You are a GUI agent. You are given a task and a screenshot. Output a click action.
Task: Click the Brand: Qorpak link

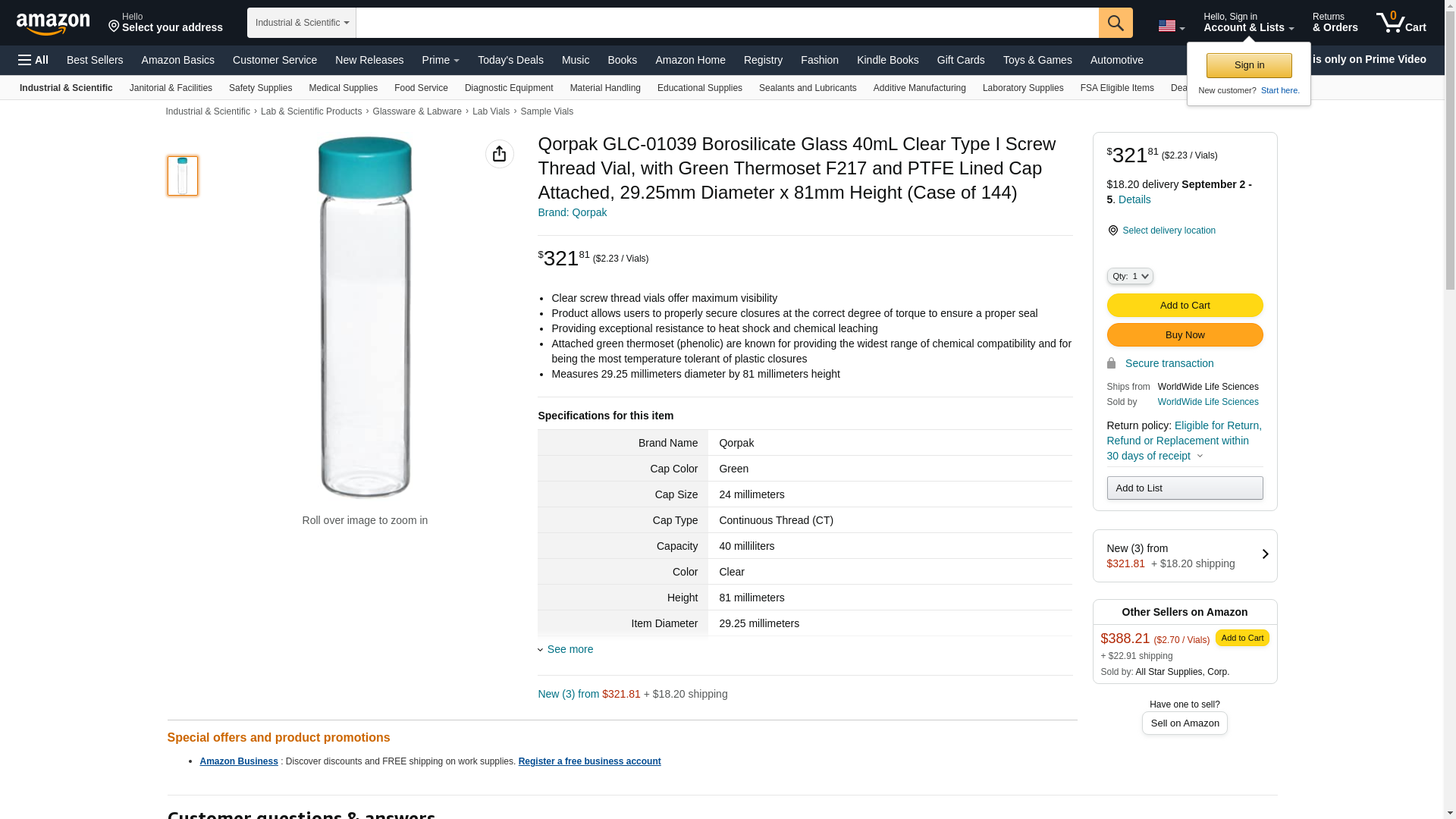(572, 212)
